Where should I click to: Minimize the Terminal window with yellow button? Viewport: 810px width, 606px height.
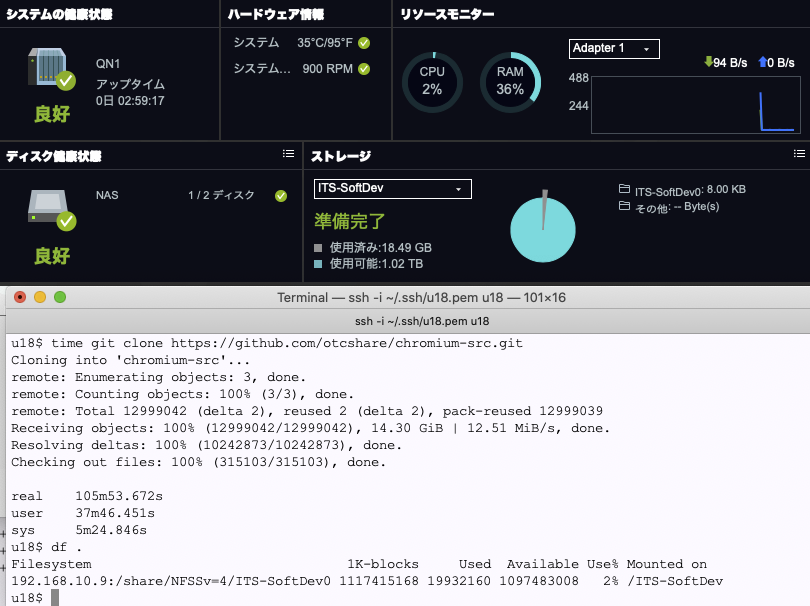point(40,297)
